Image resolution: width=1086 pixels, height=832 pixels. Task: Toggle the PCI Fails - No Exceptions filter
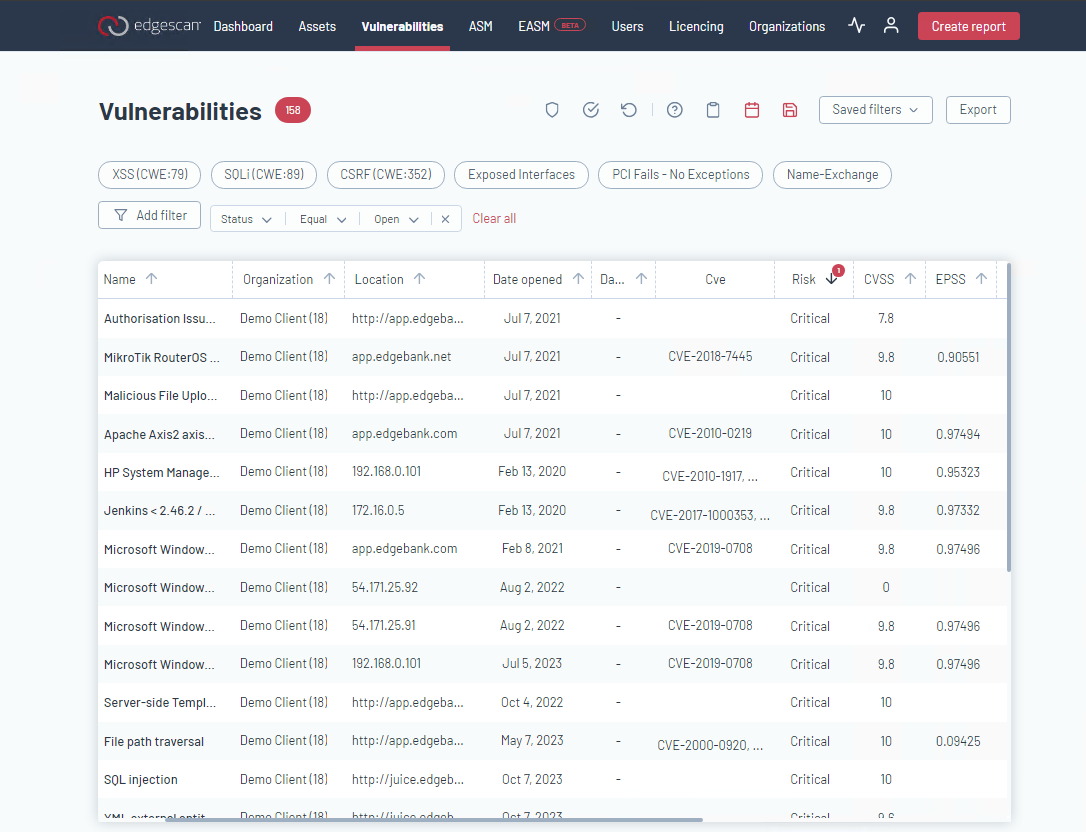pos(680,174)
